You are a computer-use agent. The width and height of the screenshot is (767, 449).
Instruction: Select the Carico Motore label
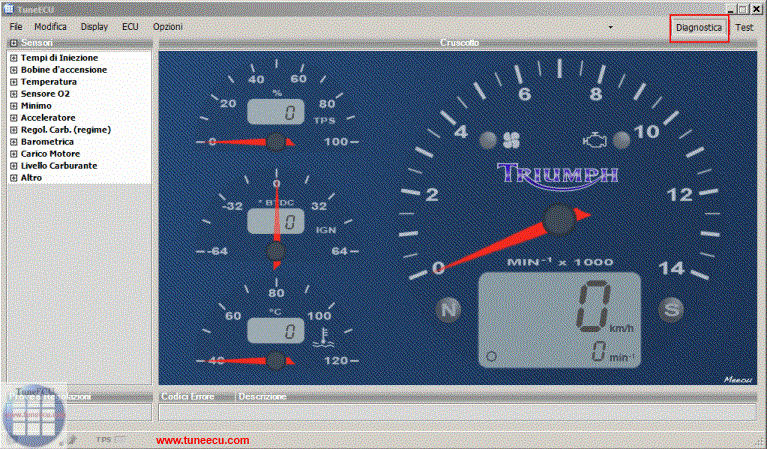pyautogui.click(x=50, y=154)
